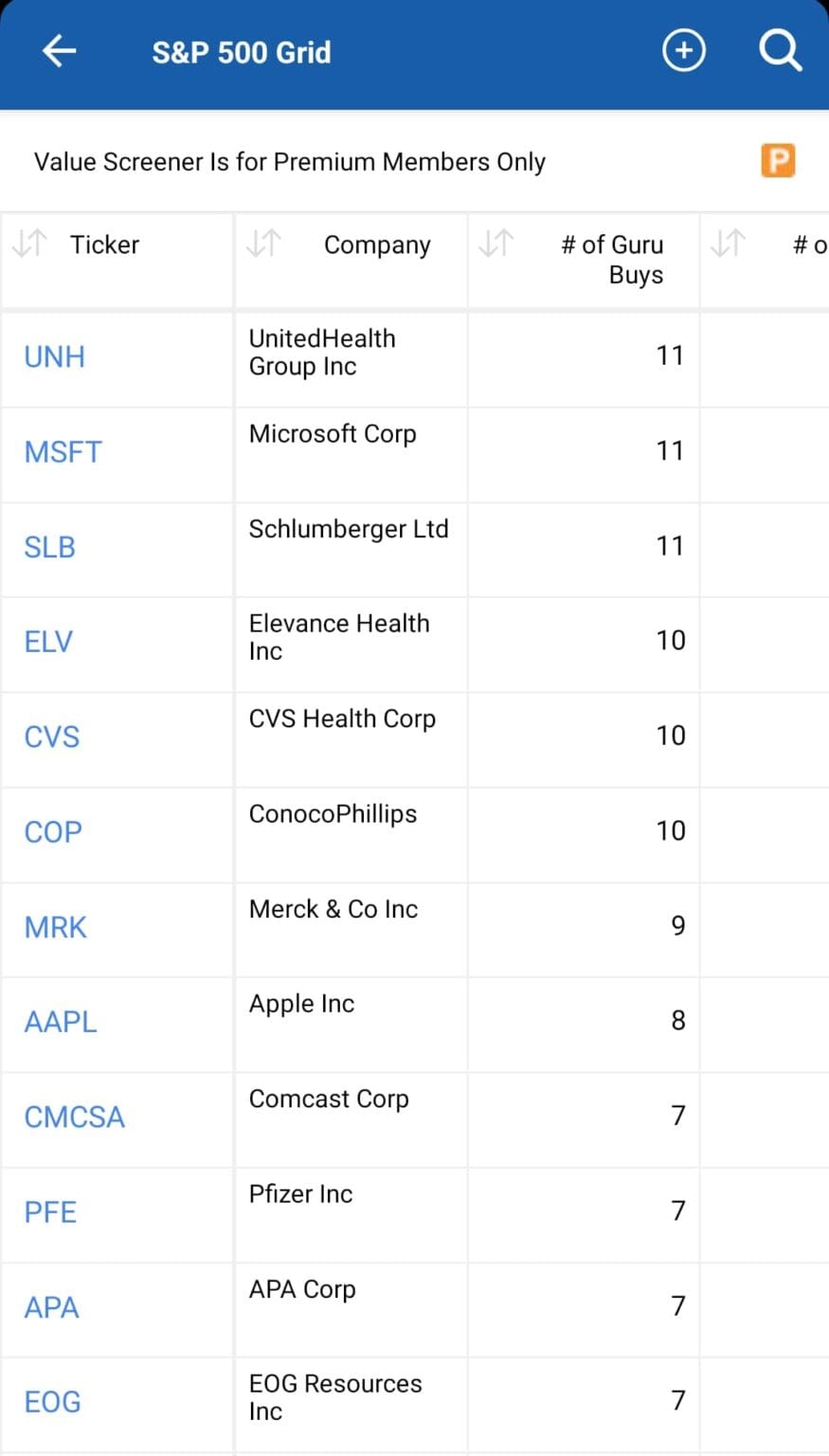Open the UNH ticker page
Image resolution: width=829 pixels, height=1456 pixels.
[x=54, y=356]
